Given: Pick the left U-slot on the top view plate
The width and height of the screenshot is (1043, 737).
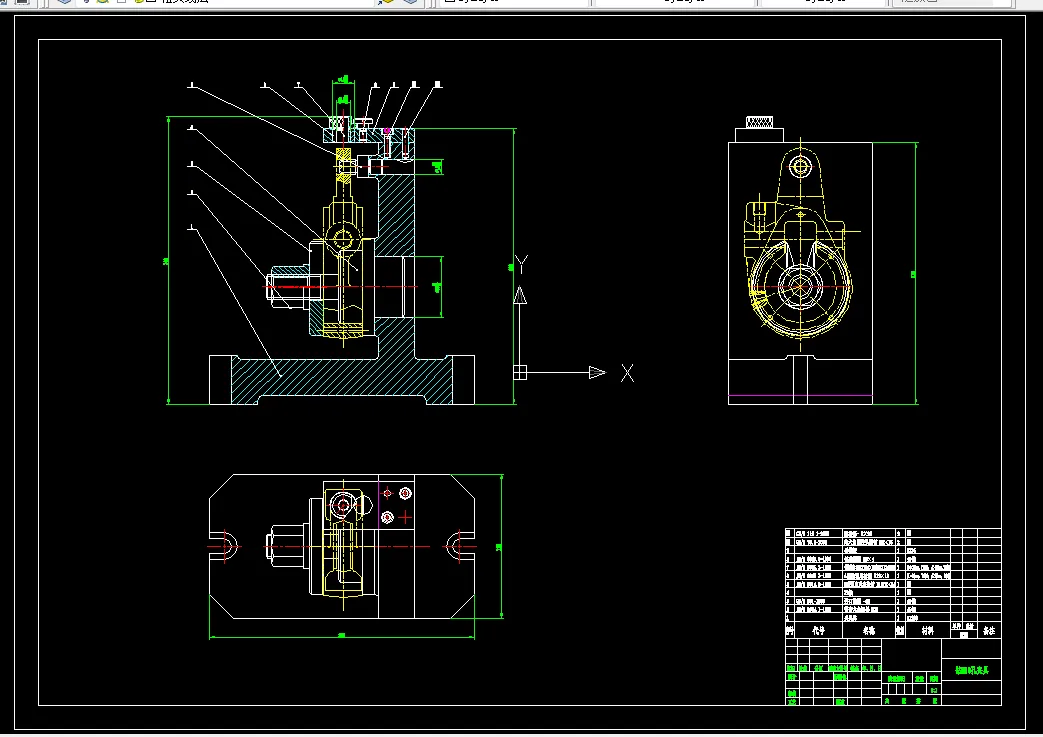Looking at the screenshot, I should click(225, 547).
